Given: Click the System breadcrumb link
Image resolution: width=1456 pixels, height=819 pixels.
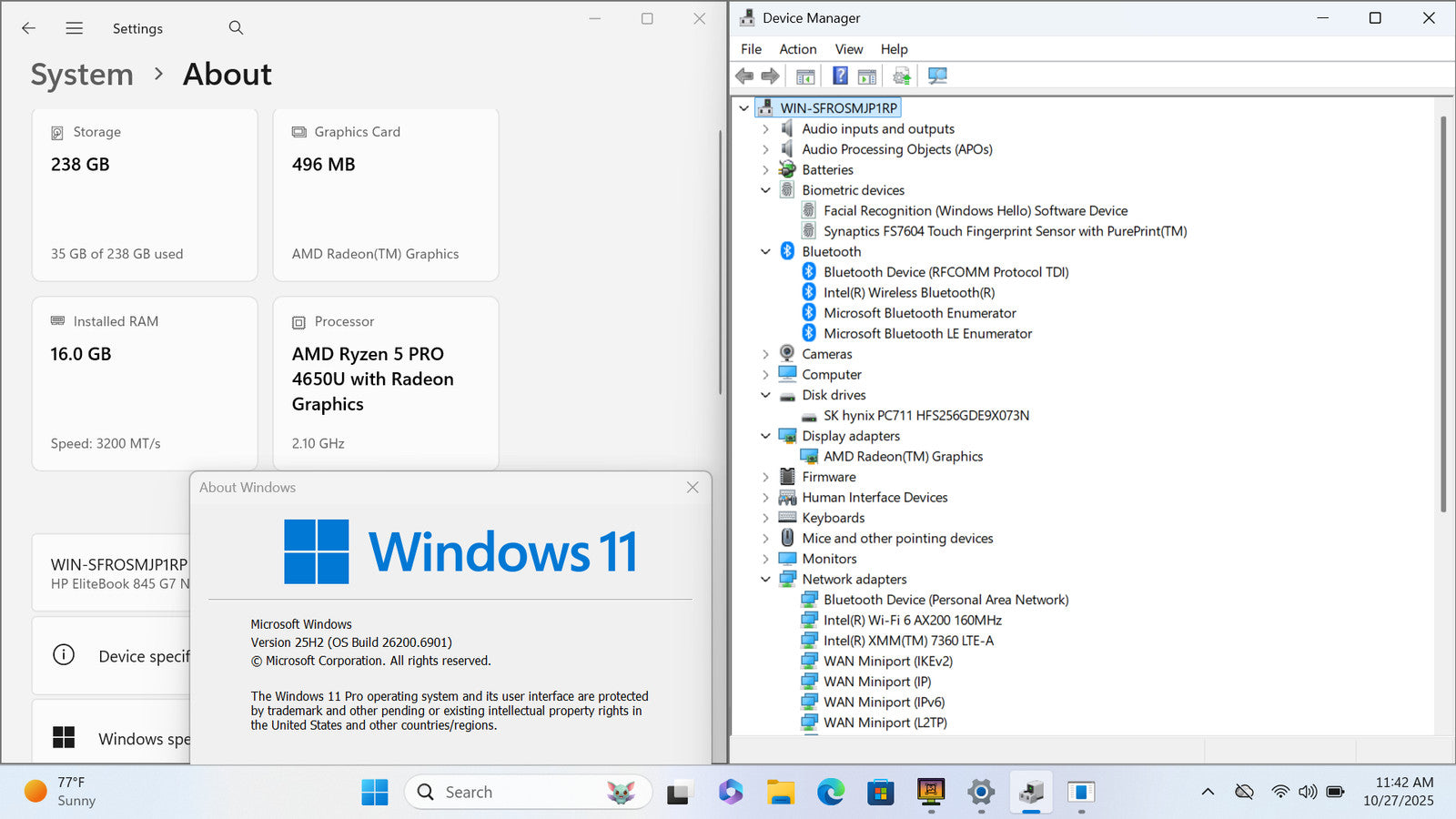Looking at the screenshot, I should pos(82,75).
